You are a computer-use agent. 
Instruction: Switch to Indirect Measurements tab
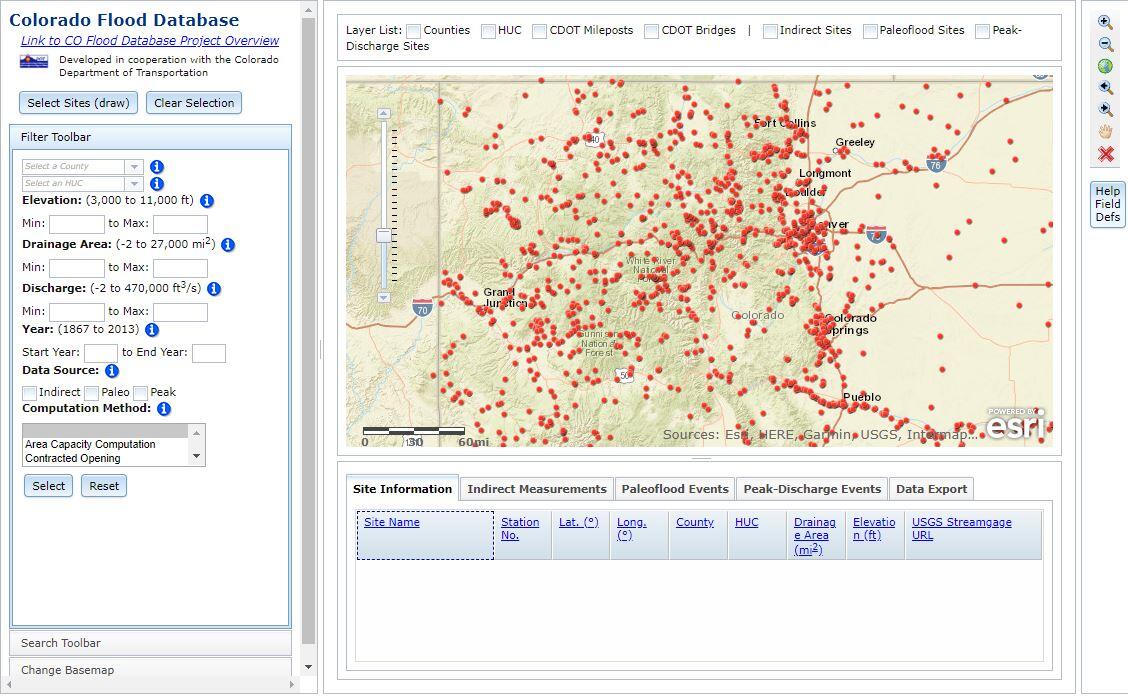point(537,489)
